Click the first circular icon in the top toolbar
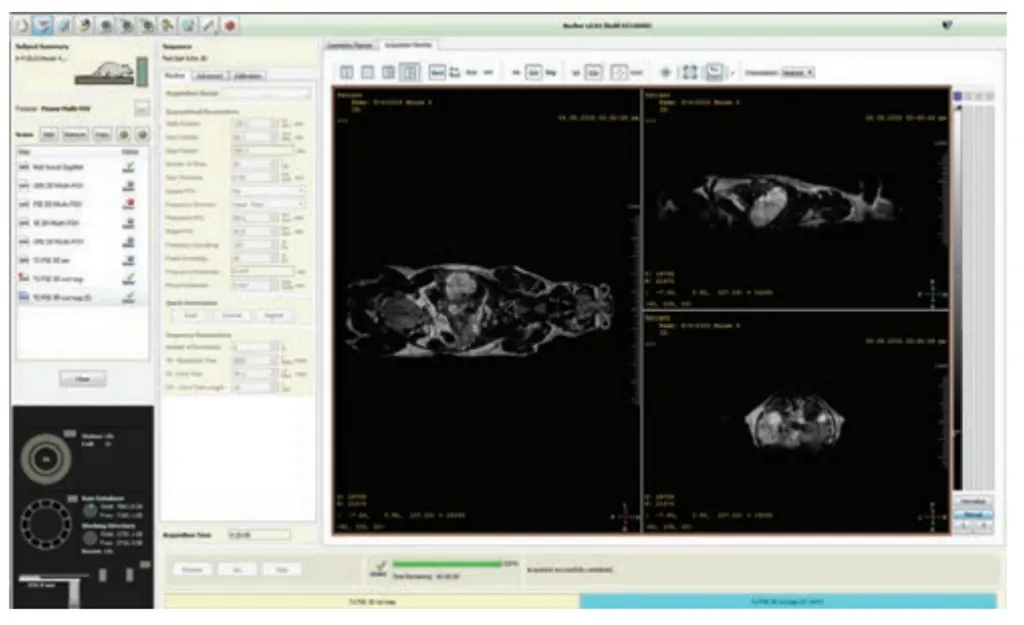The width and height of the screenshot is (1024, 625). [22, 25]
